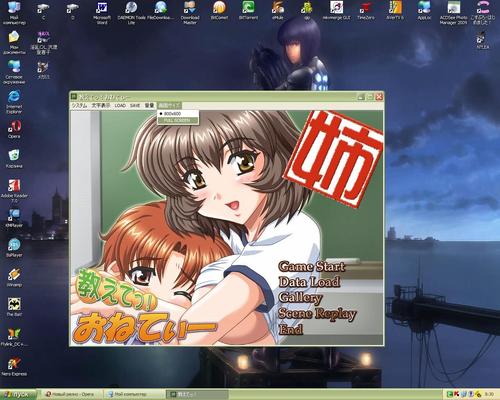
Task: Open the My Computer desktop icon
Action: tap(14, 13)
